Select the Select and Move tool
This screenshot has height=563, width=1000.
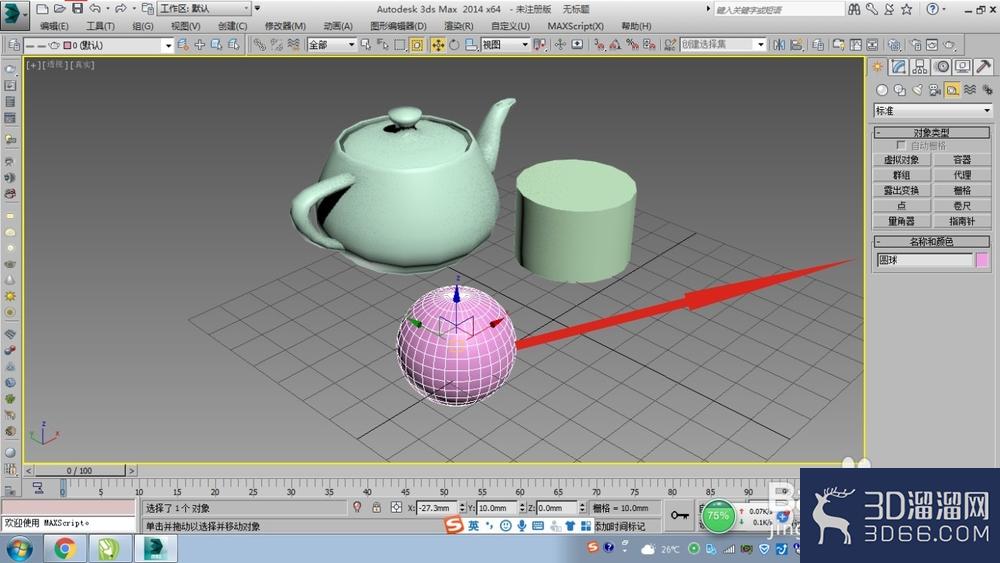[x=438, y=45]
